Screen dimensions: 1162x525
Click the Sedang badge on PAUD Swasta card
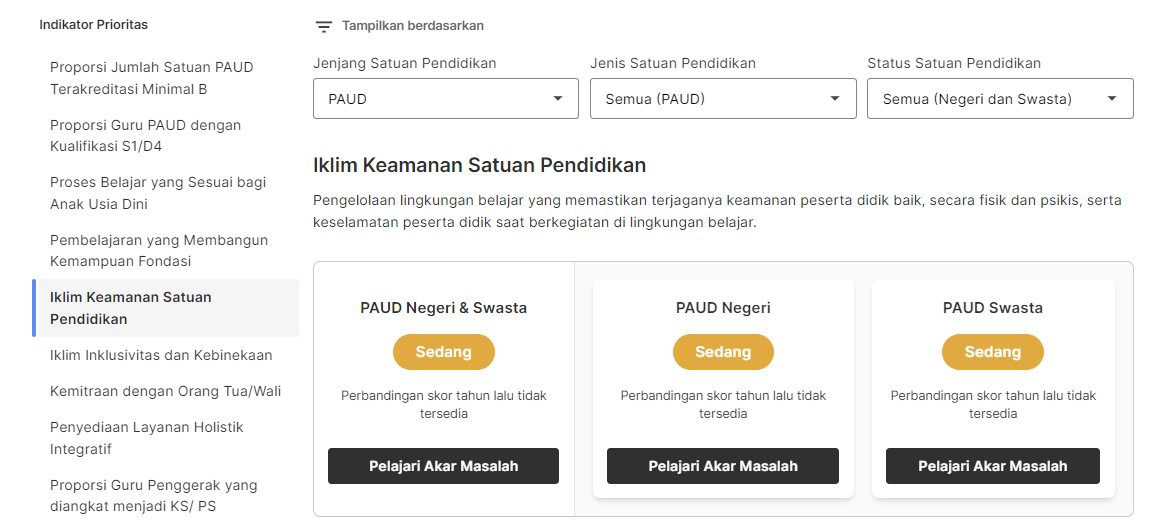point(992,352)
